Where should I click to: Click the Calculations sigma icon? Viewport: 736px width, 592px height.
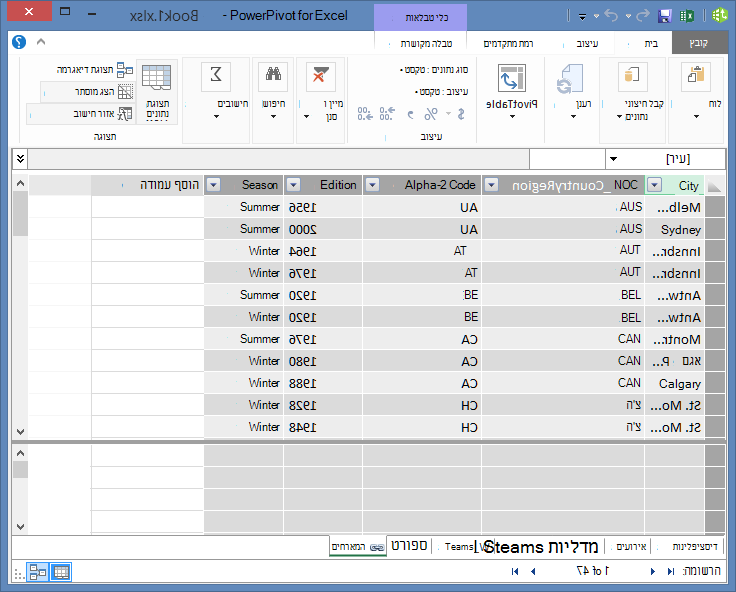coord(216,76)
